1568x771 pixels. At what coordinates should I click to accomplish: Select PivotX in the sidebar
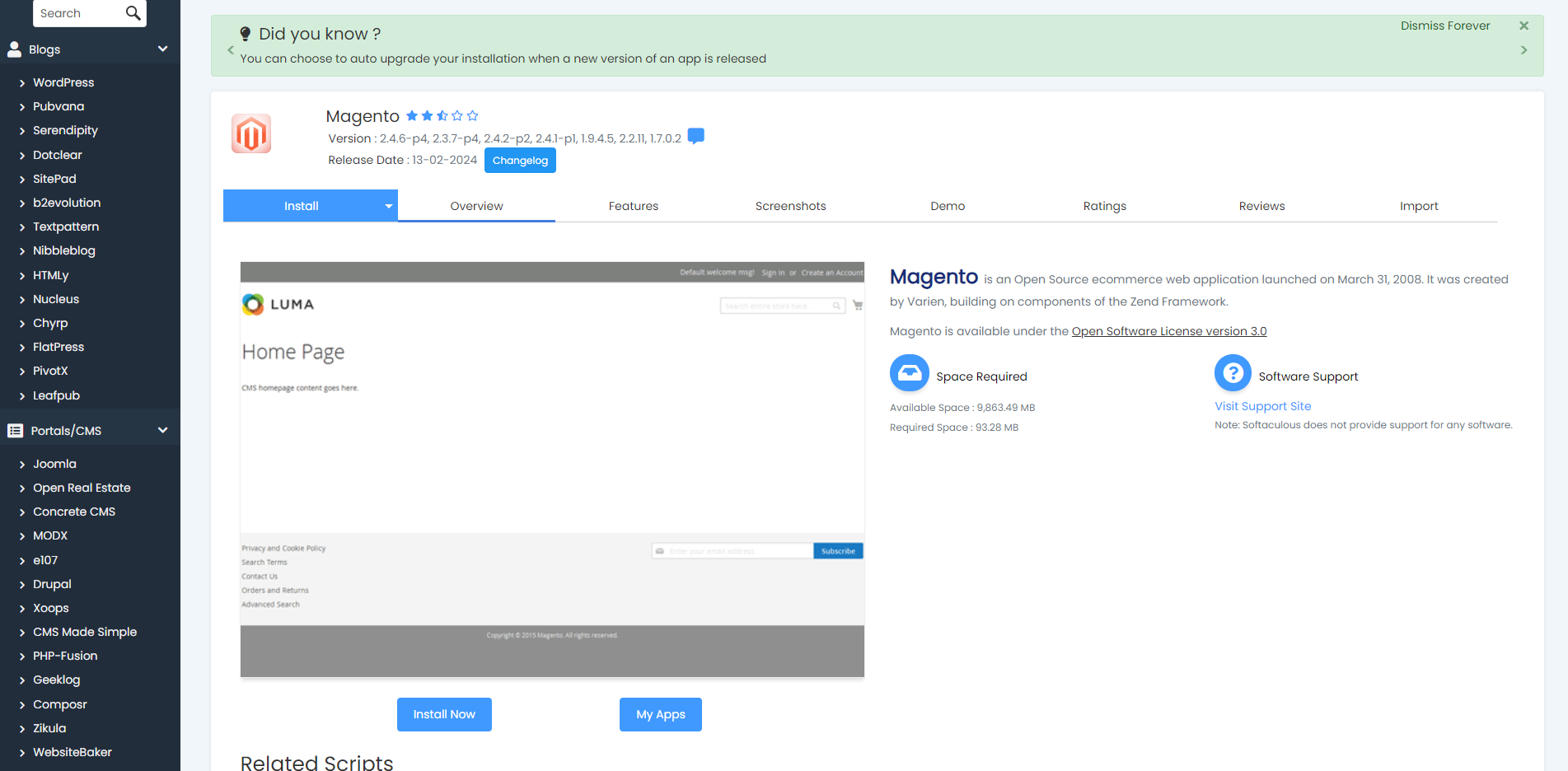click(50, 371)
